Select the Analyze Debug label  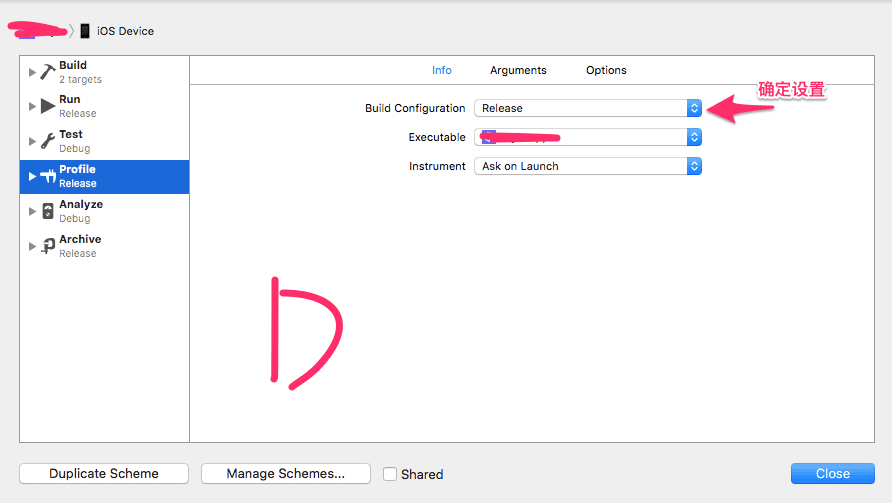pos(81,211)
